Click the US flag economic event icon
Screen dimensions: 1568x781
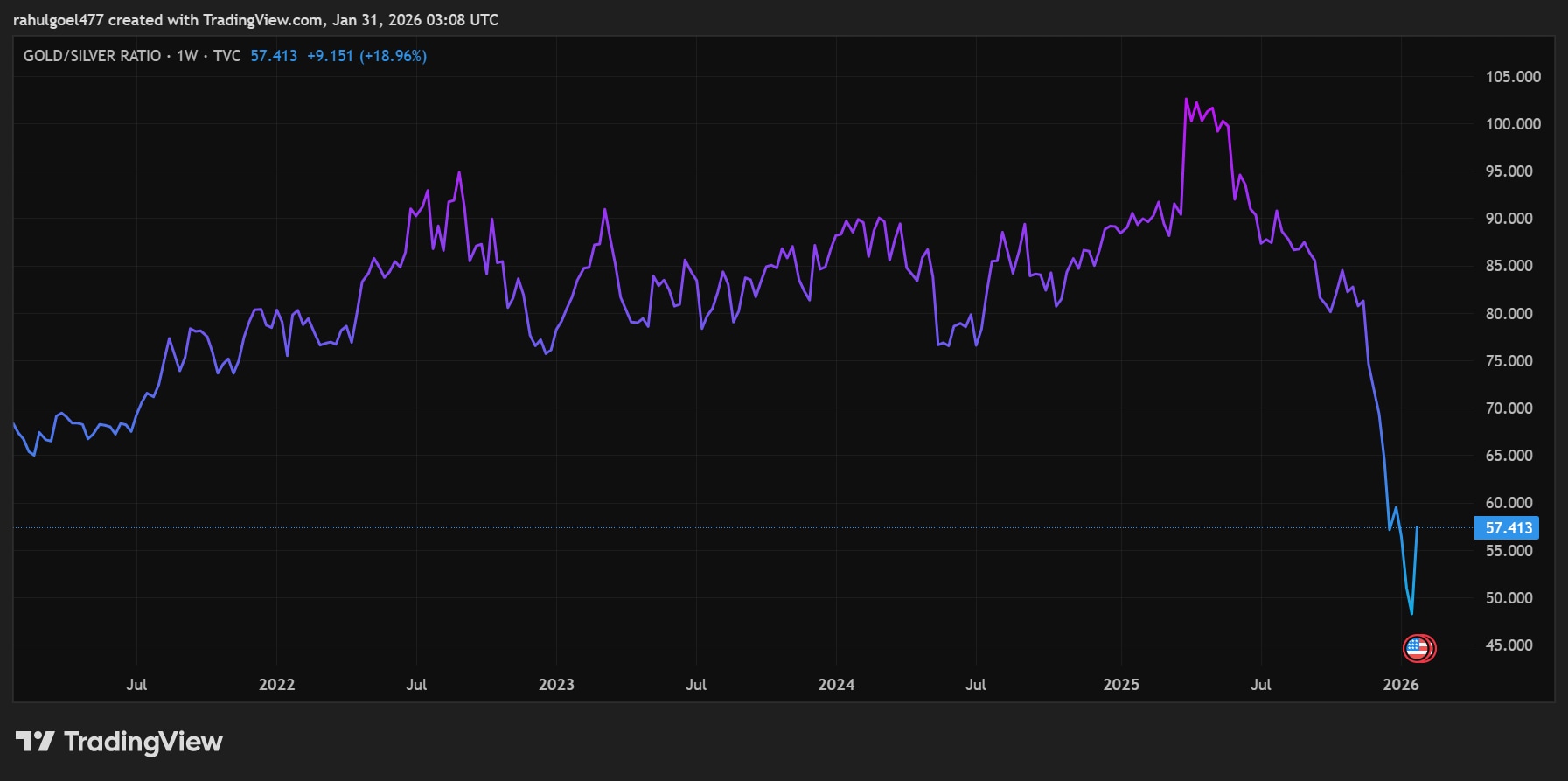tap(1418, 648)
